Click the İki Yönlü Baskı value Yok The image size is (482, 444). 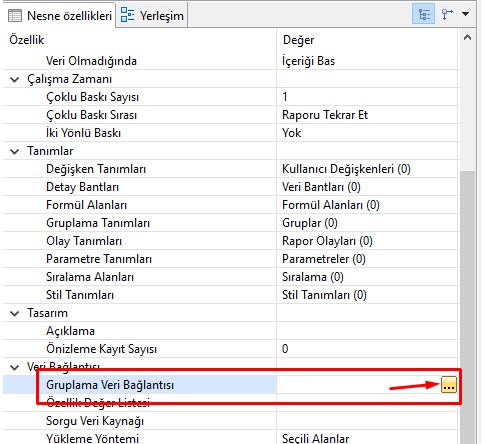[x=292, y=133]
